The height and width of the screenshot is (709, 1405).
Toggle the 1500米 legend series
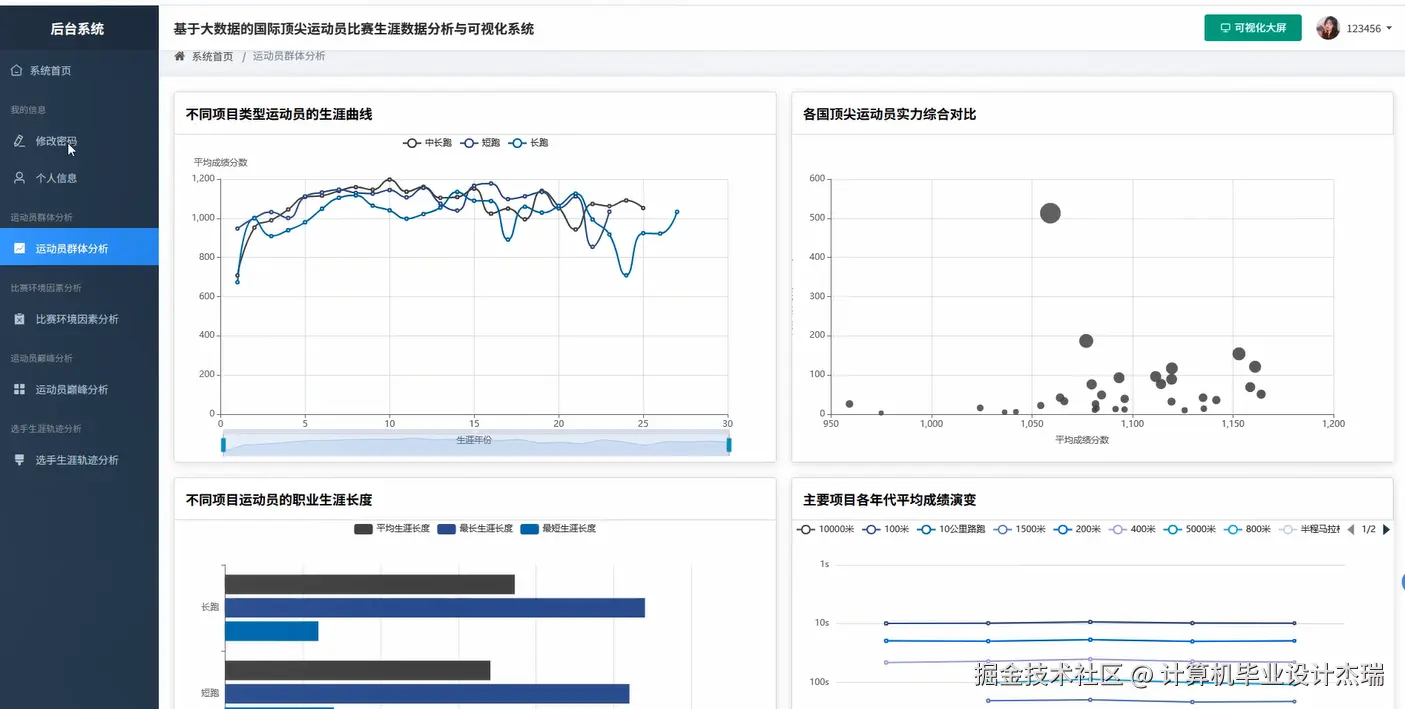click(x=1020, y=530)
